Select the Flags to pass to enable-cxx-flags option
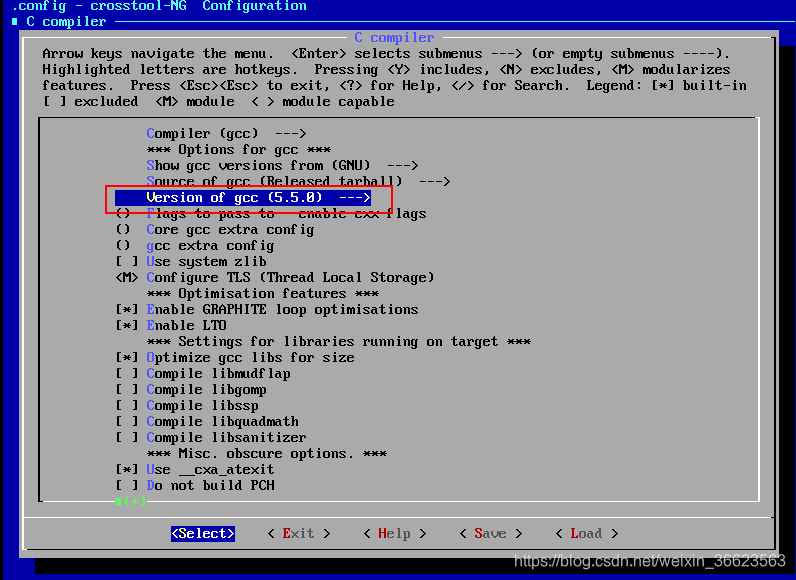Image resolution: width=796 pixels, height=580 pixels. pyautogui.click(x=271, y=214)
